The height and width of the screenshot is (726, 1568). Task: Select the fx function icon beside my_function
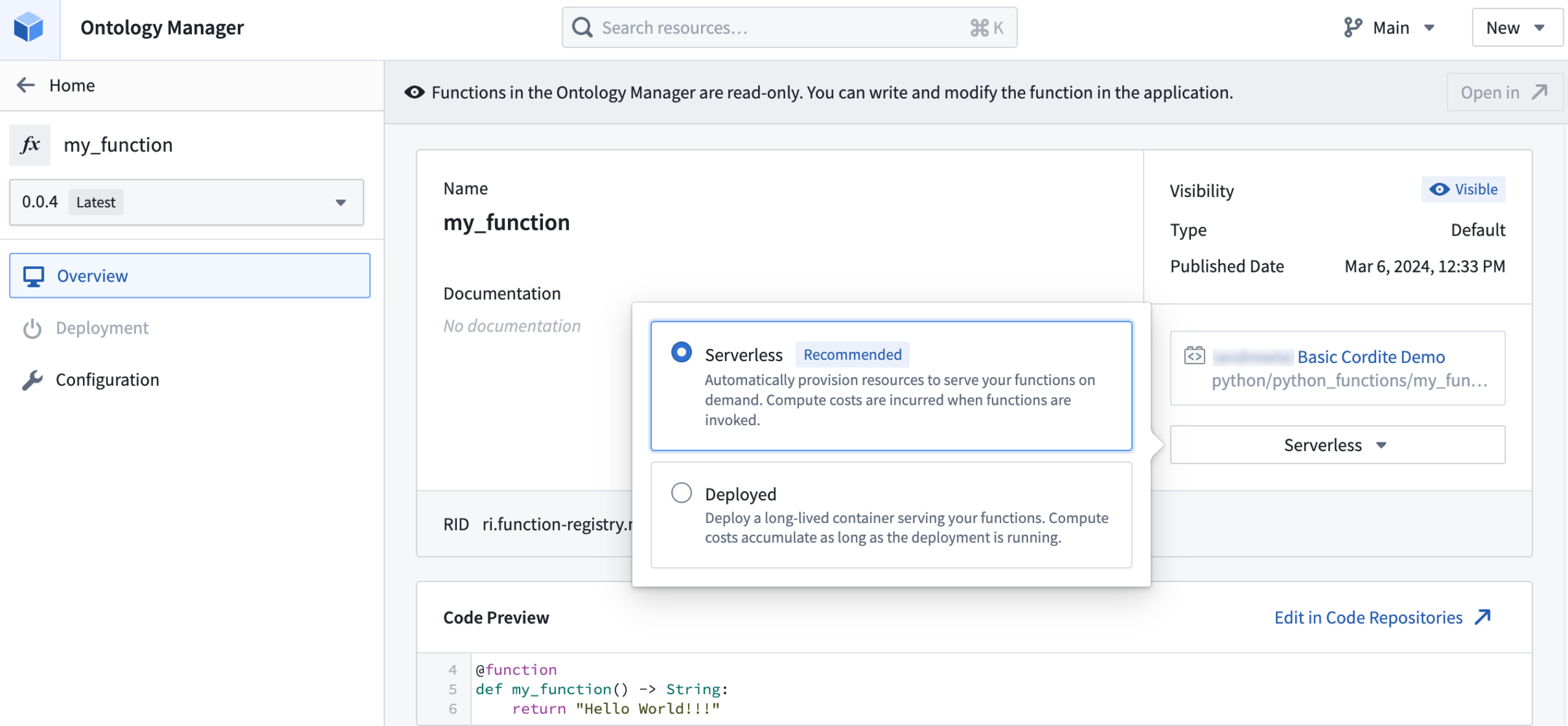coord(30,145)
